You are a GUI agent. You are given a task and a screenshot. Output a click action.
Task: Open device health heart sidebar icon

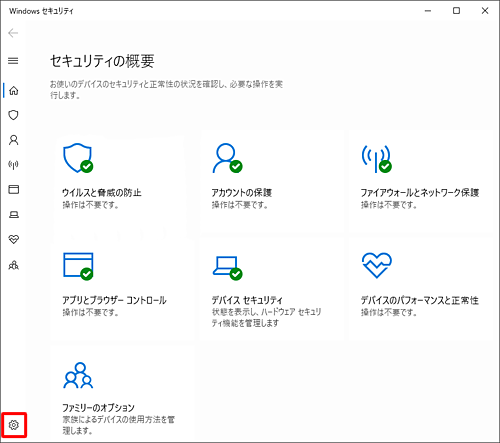point(13,239)
